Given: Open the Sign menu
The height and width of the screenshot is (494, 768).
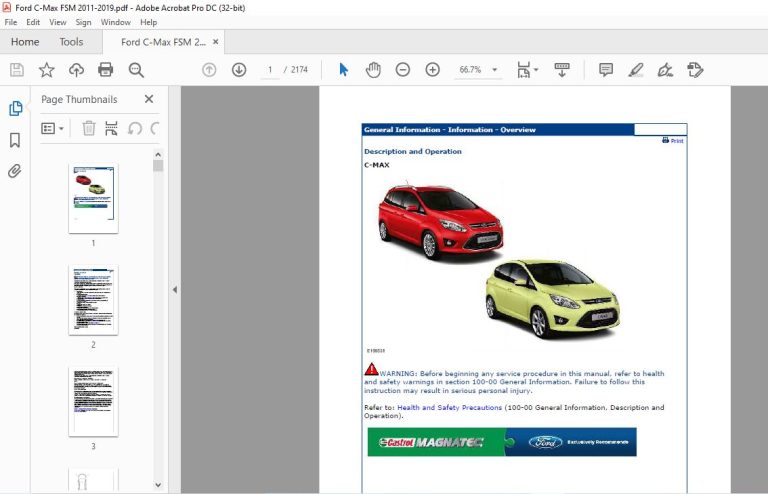Looking at the screenshot, I should click(x=83, y=22).
